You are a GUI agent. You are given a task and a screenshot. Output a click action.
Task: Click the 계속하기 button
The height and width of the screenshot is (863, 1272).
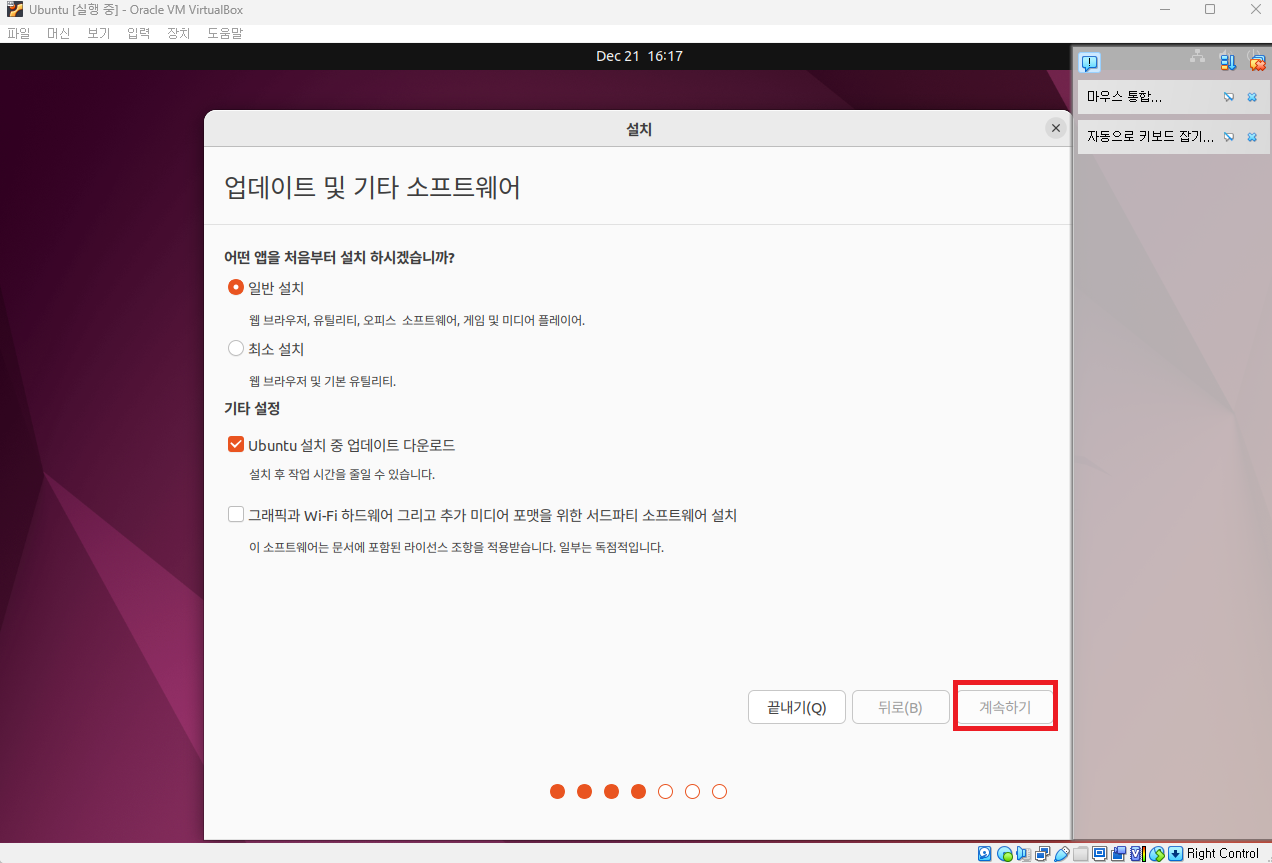click(x=1005, y=707)
